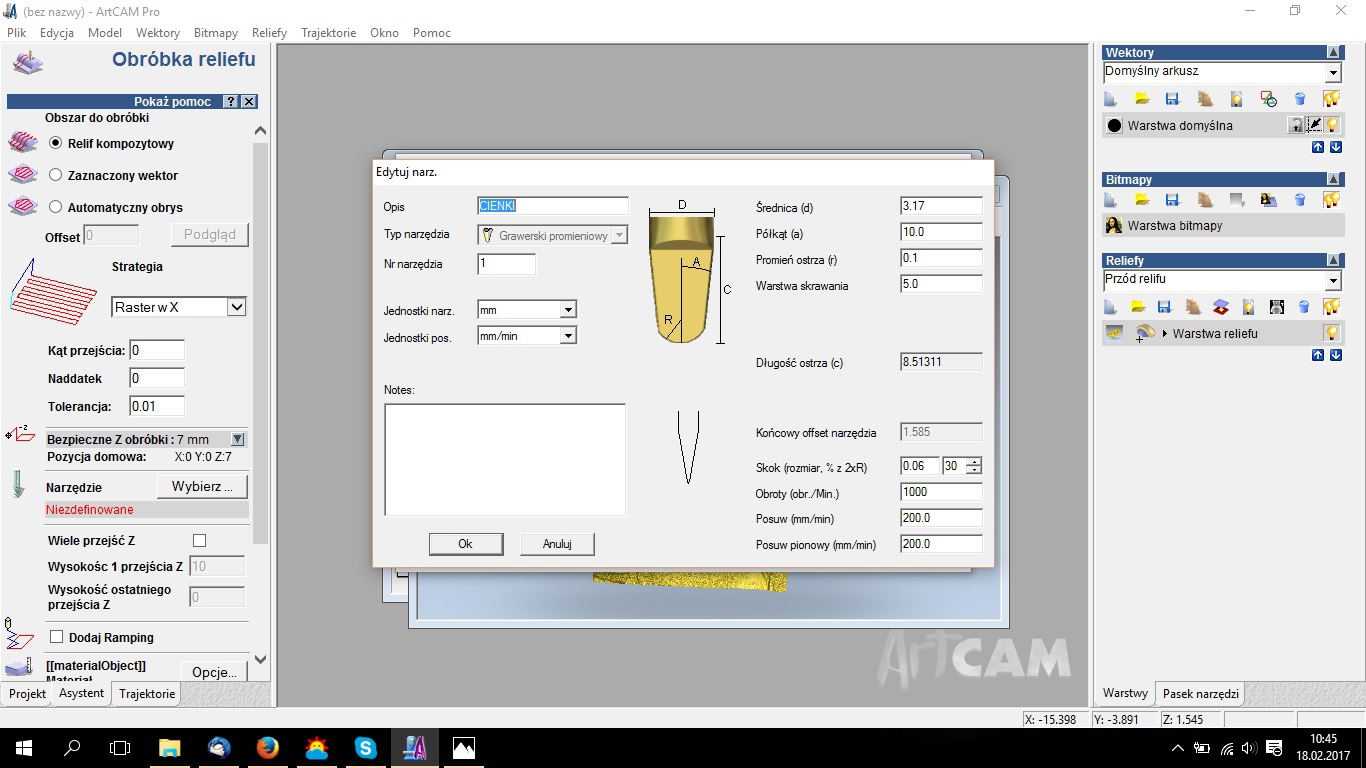This screenshot has height=768, width=1366.
Task: Click the merge vector shapes icon in Wektory
Action: 1268,99
